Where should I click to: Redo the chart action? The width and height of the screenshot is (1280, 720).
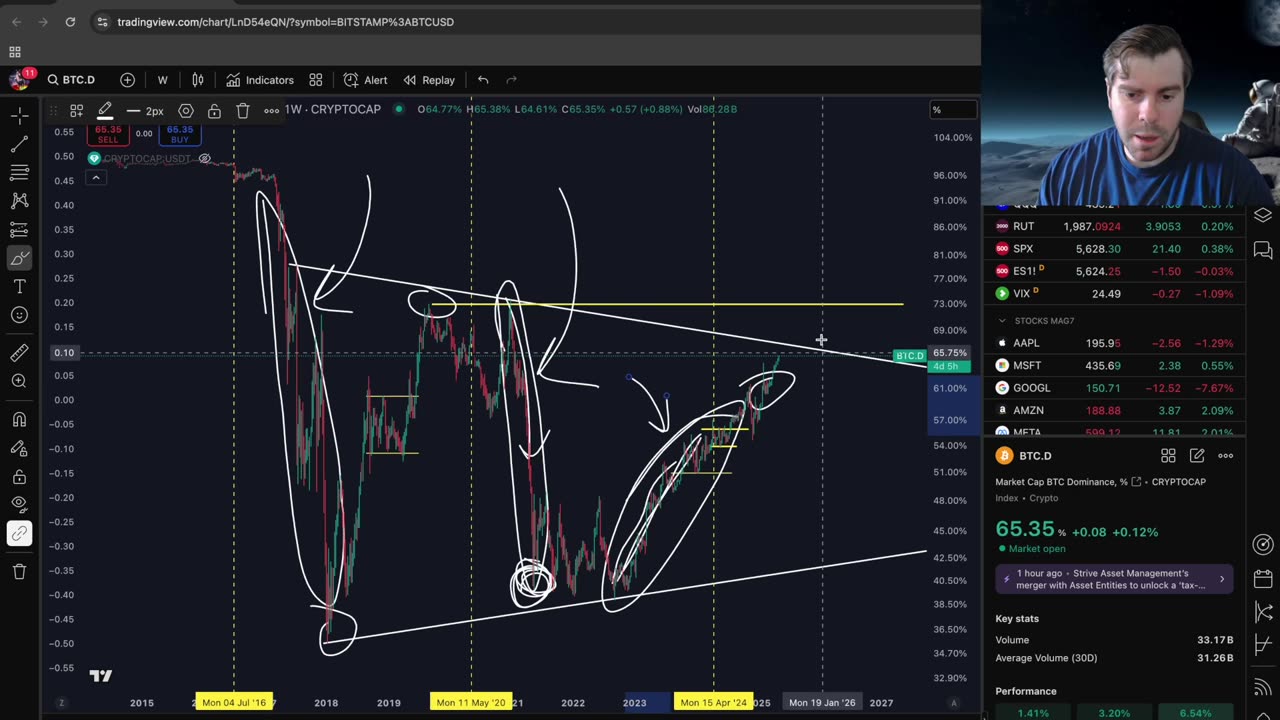511,80
